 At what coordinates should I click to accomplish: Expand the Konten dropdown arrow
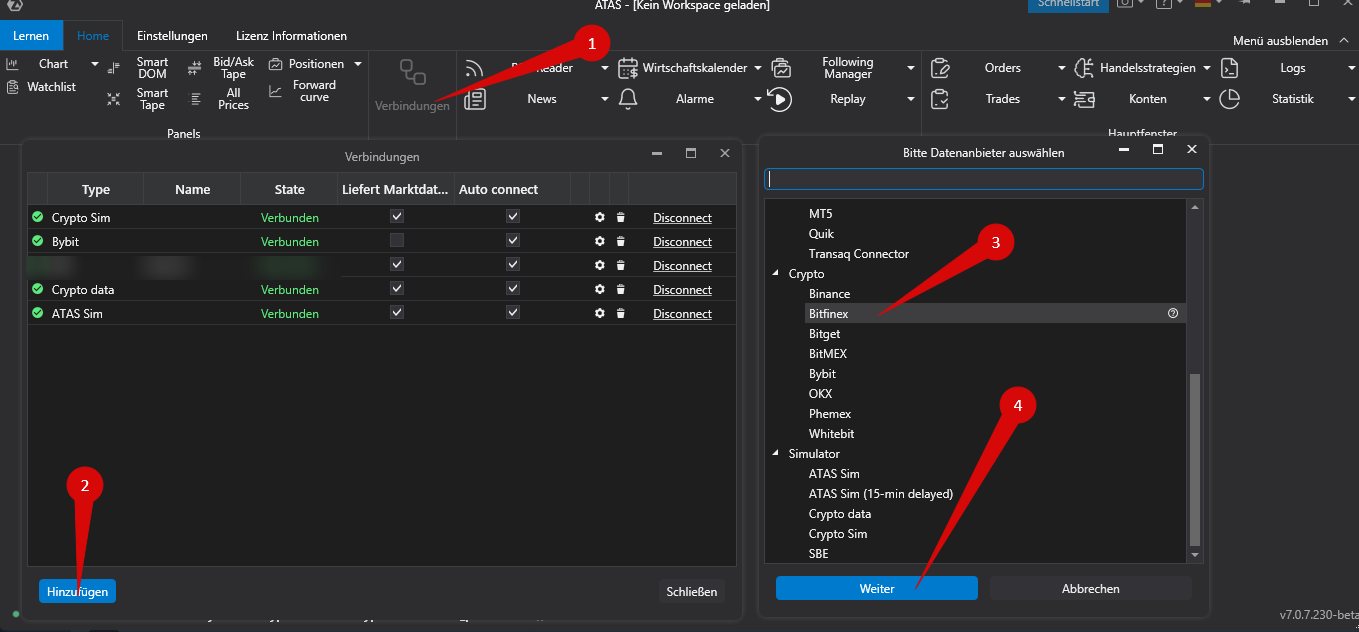click(x=1207, y=99)
